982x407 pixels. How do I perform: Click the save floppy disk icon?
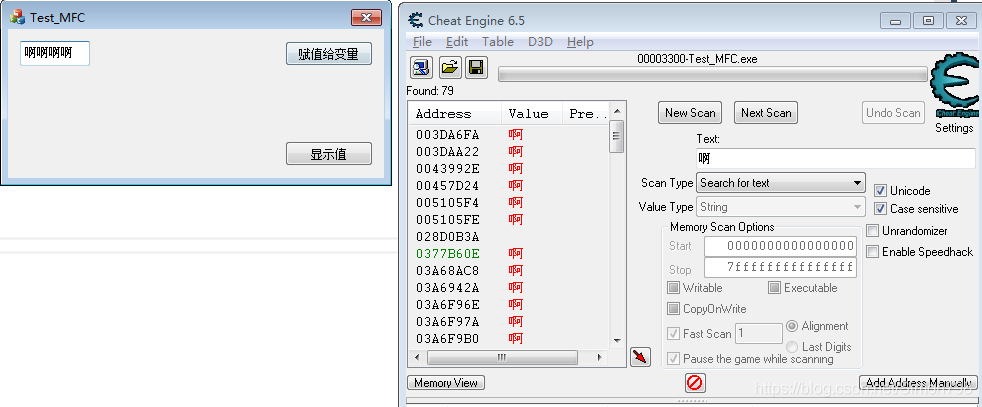[476, 67]
